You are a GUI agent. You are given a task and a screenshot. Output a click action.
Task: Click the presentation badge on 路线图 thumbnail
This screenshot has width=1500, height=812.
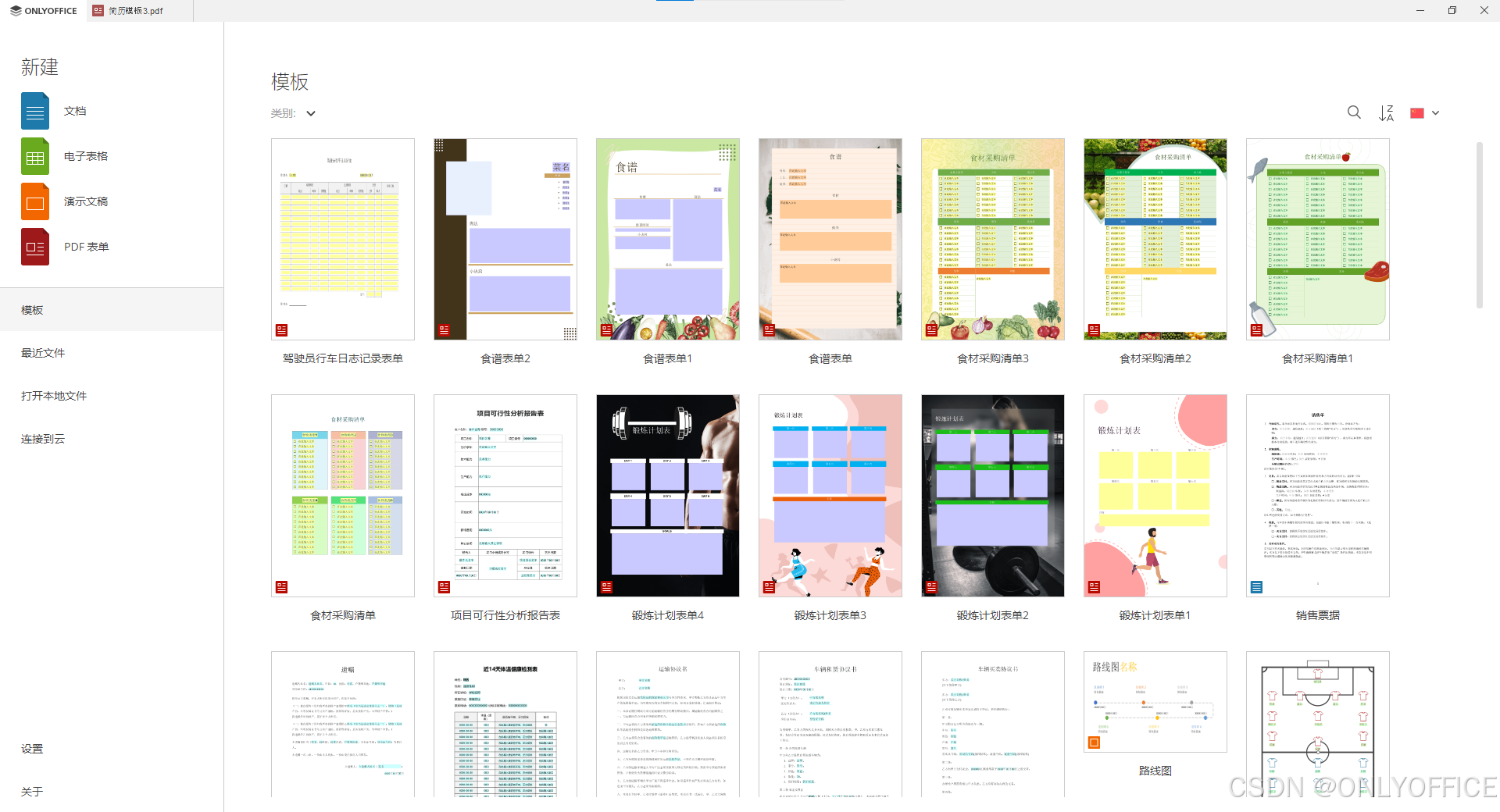(1094, 743)
